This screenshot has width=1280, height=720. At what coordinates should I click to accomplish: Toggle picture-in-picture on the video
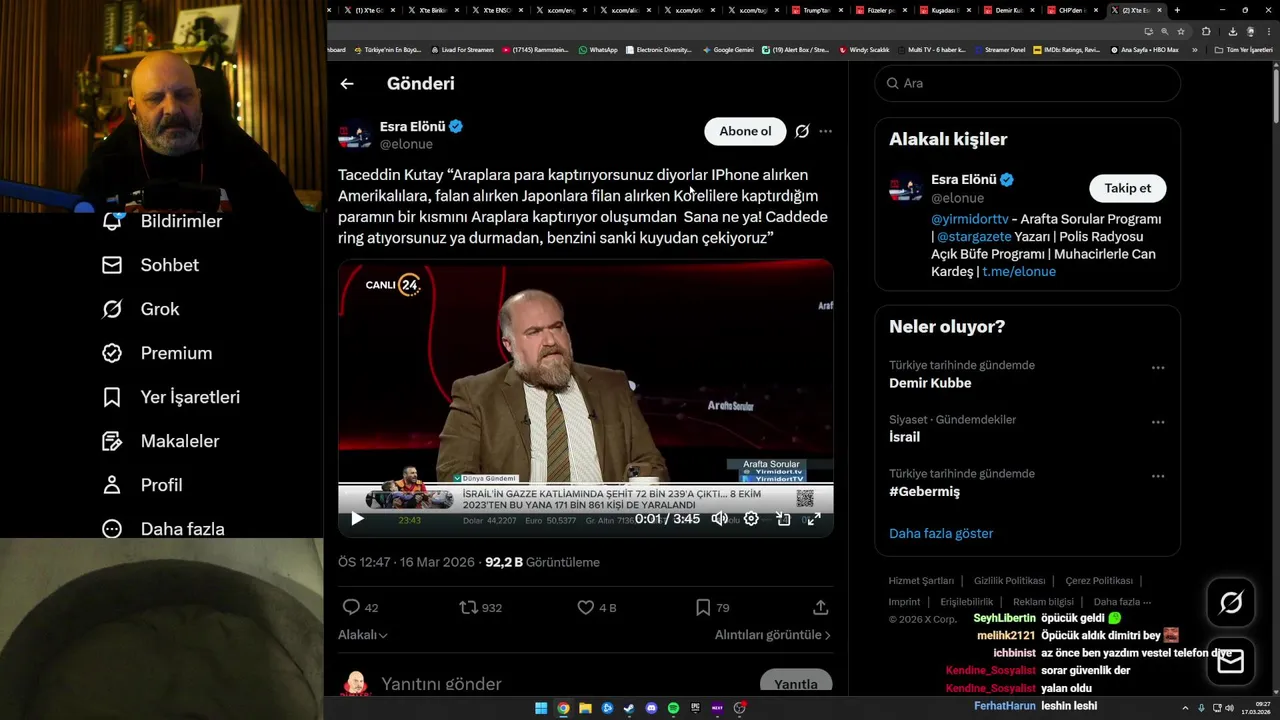(x=783, y=518)
